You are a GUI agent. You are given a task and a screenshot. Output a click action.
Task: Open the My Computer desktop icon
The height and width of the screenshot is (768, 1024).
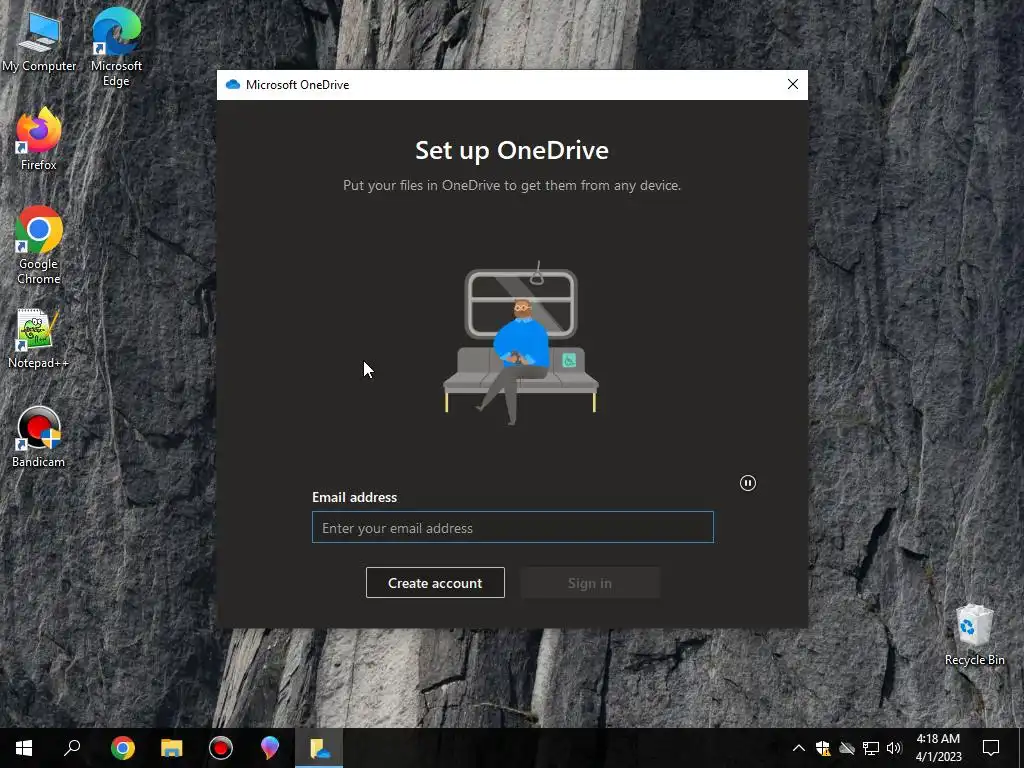point(39,42)
